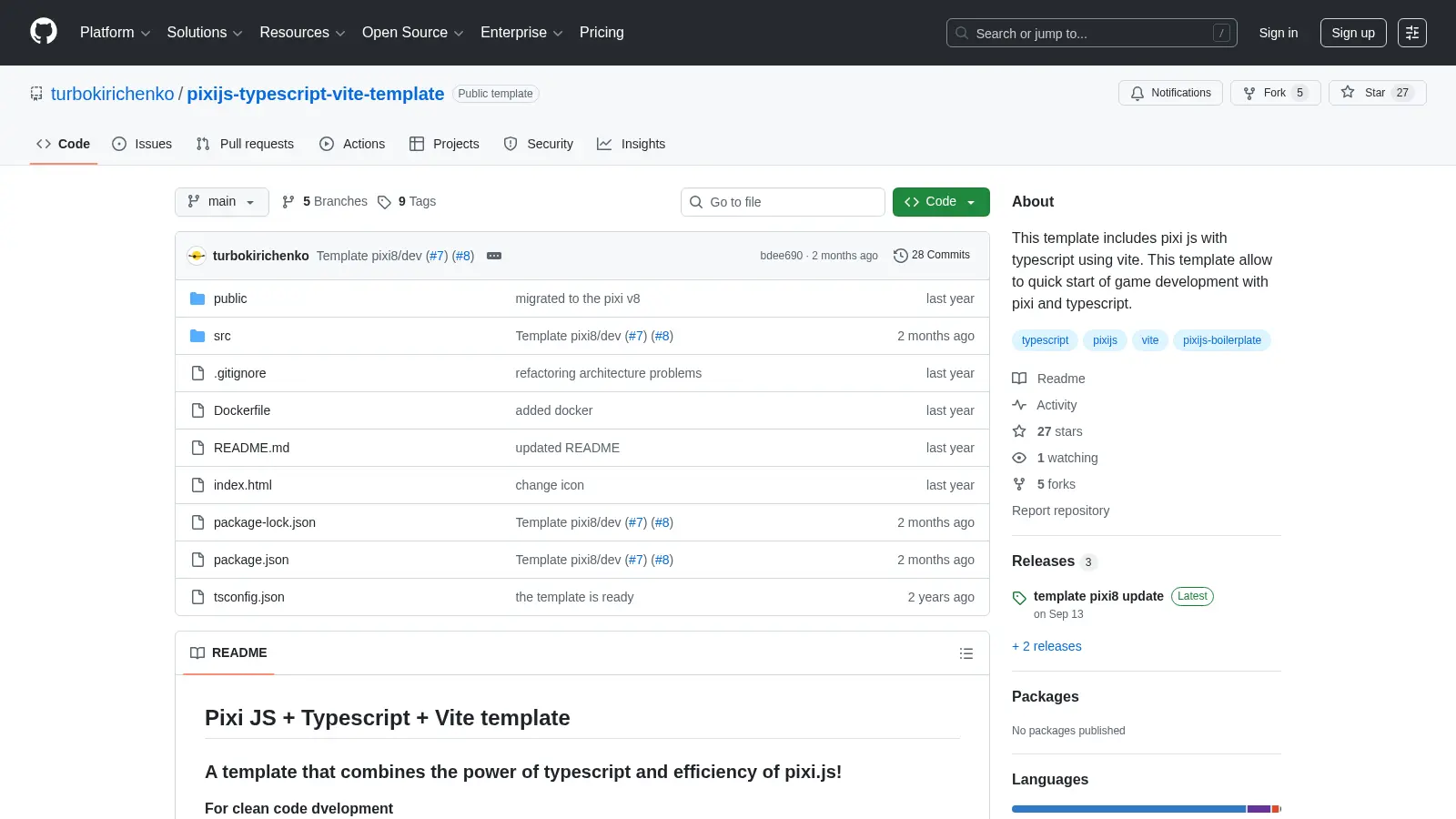Viewport: 1456px width, 819px height.
Task: Open the Actions tab
Action: coord(352,144)
